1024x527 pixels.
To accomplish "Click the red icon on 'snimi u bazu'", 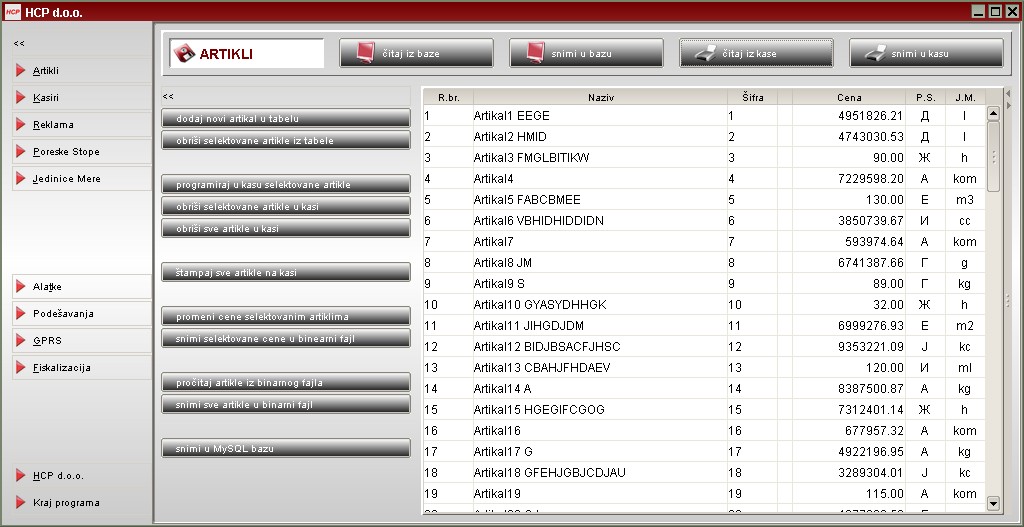I will coord(535,53).
